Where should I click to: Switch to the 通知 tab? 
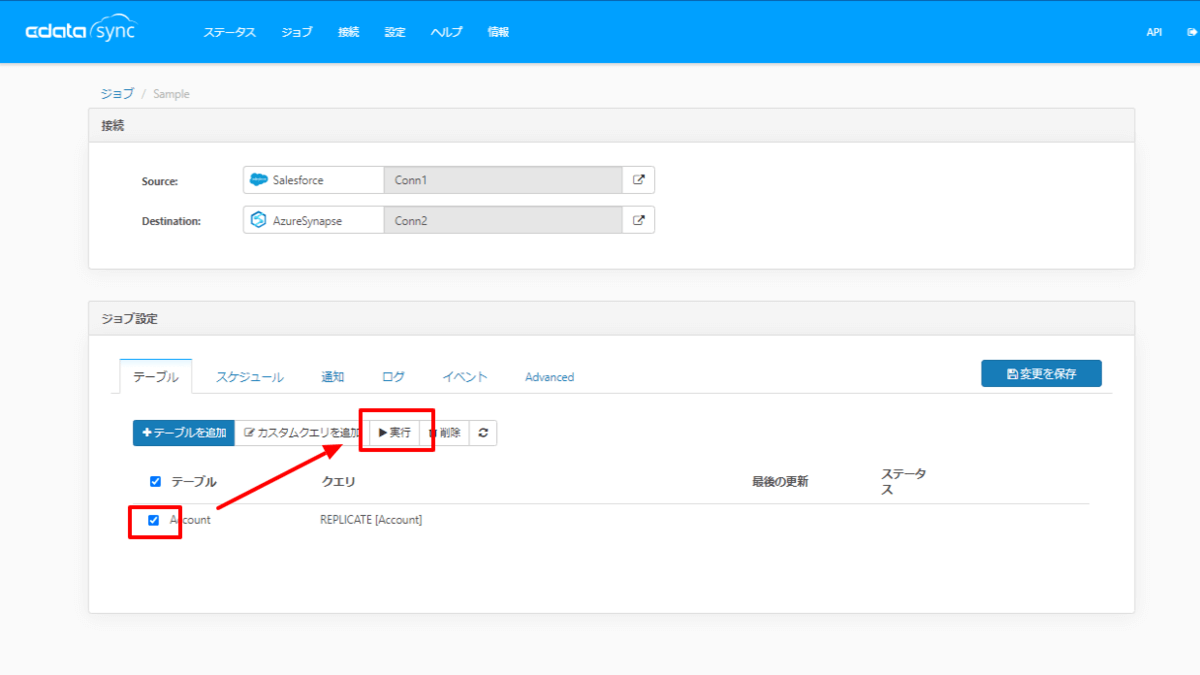click(333, 377)
